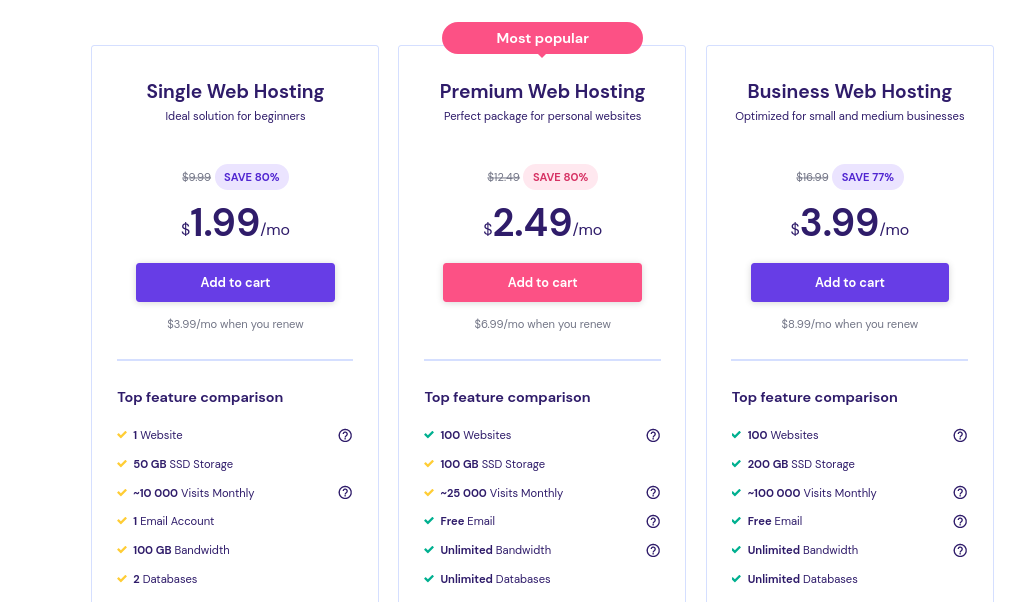The image size is (1019, 602).
Task: Click the Premium plan SAVE 80% badge
Action: [x=560, y=177]
